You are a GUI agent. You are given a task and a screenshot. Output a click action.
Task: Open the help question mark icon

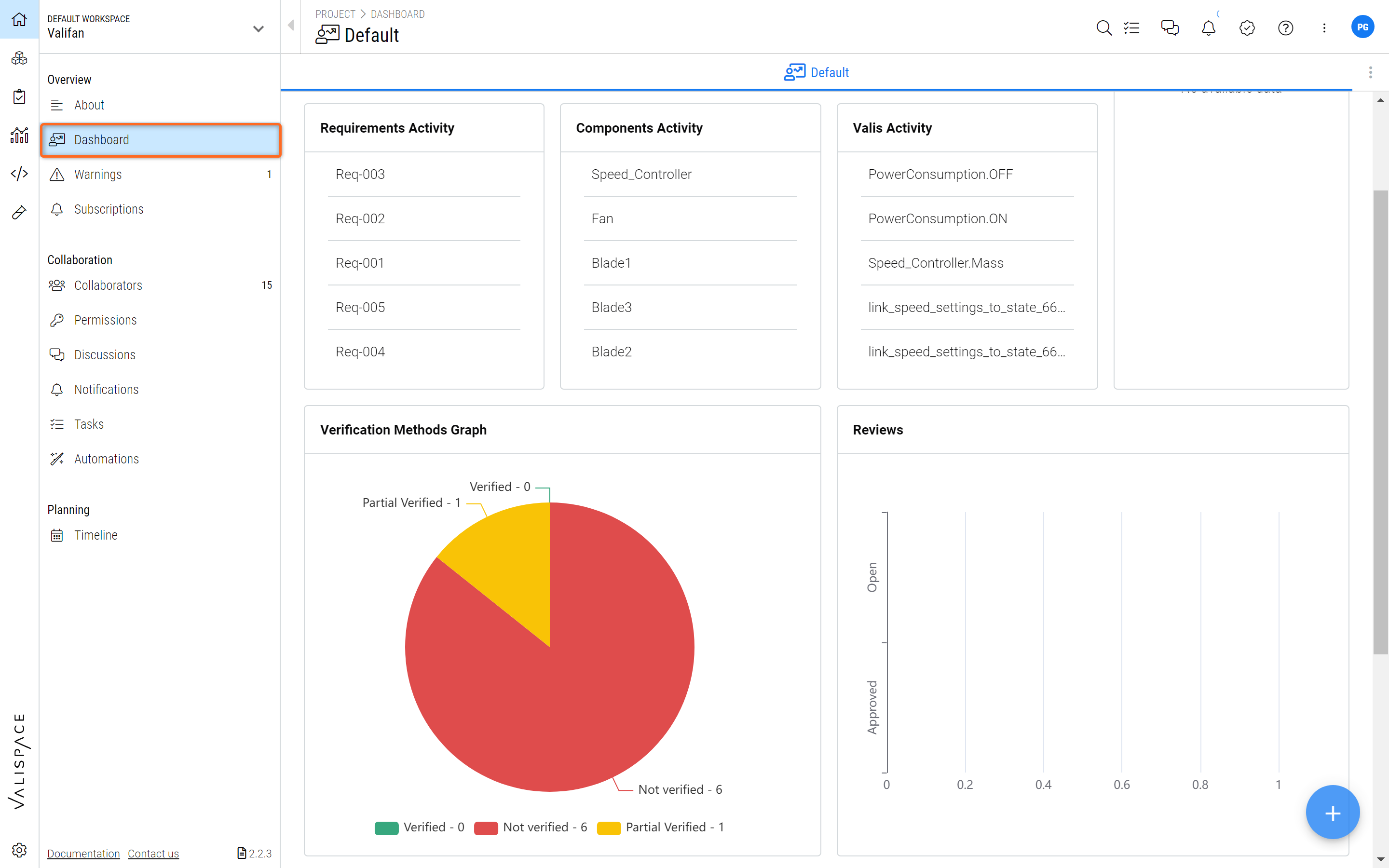coord(1285,27)
